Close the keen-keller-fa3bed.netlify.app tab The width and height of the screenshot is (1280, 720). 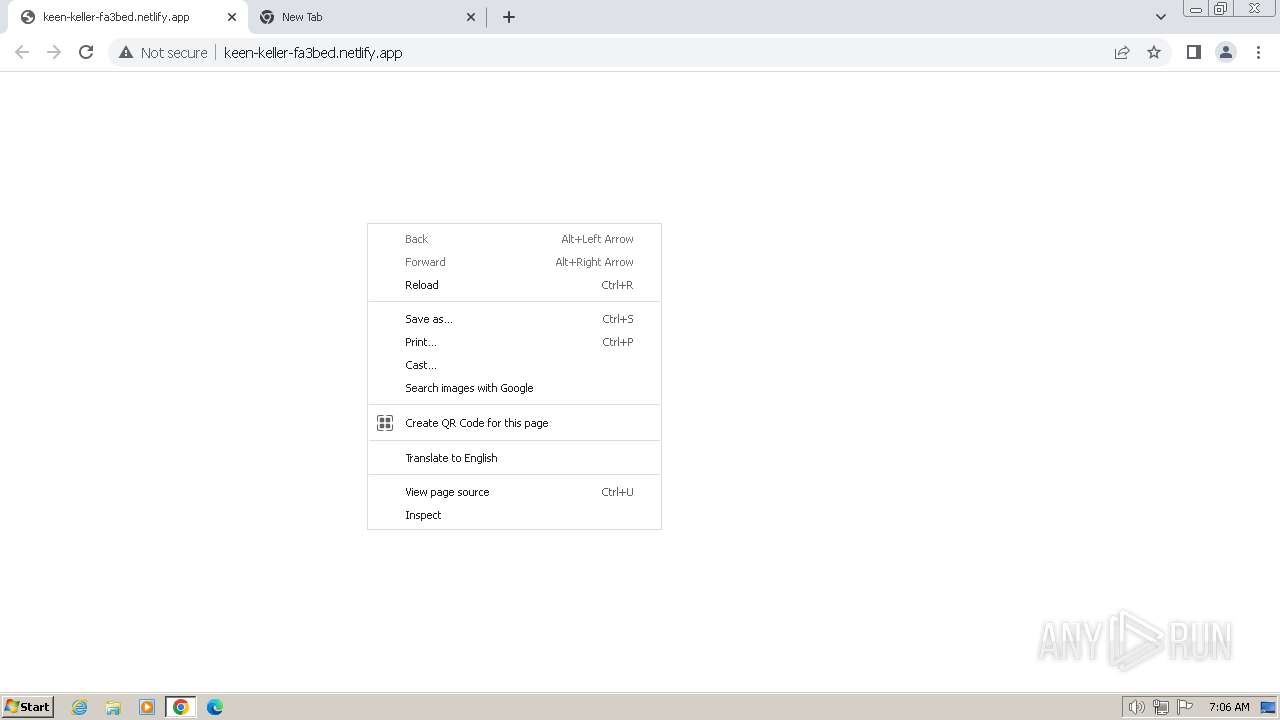pyautogui.click(x=232, y=17)
